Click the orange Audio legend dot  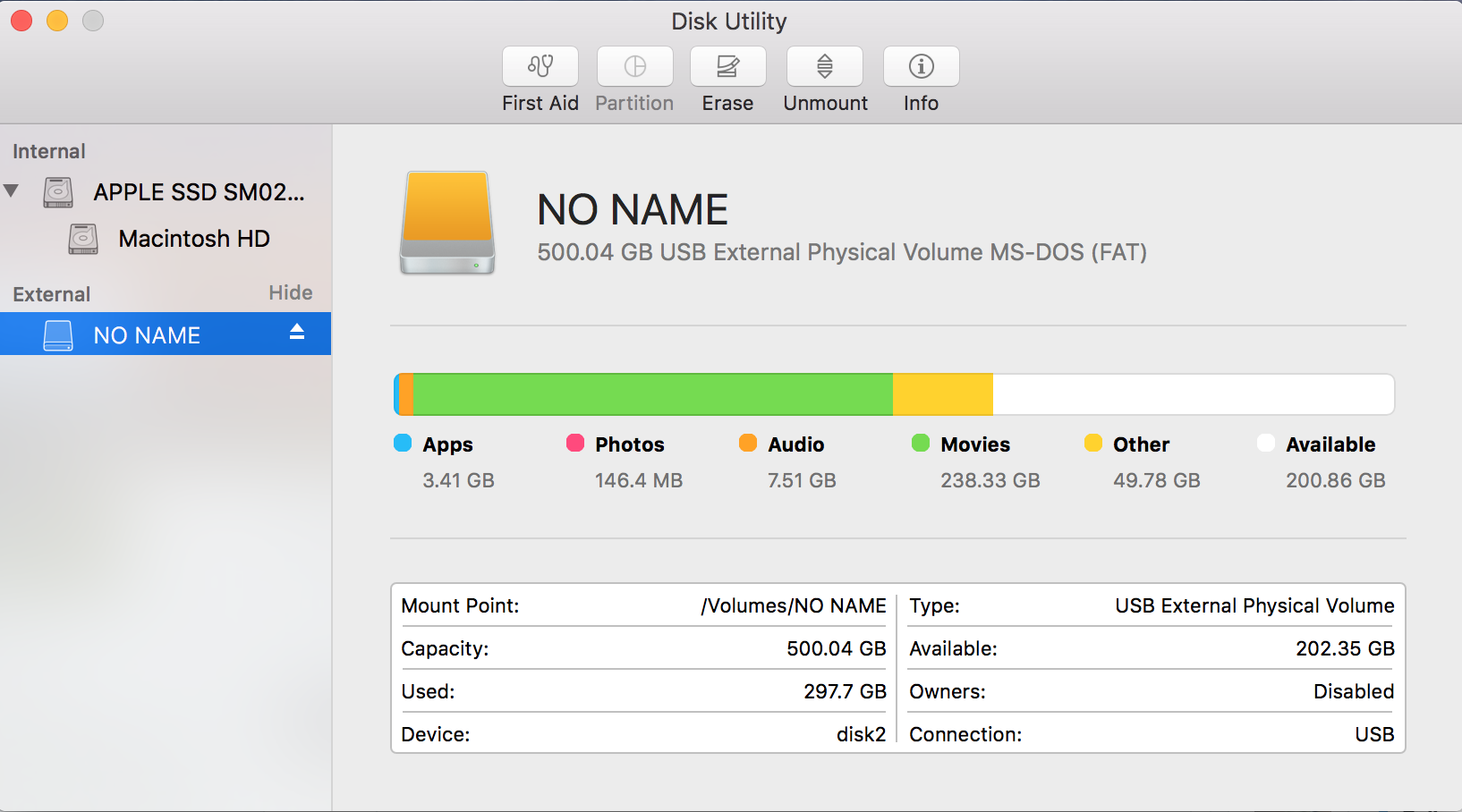[x=747, y=444]
